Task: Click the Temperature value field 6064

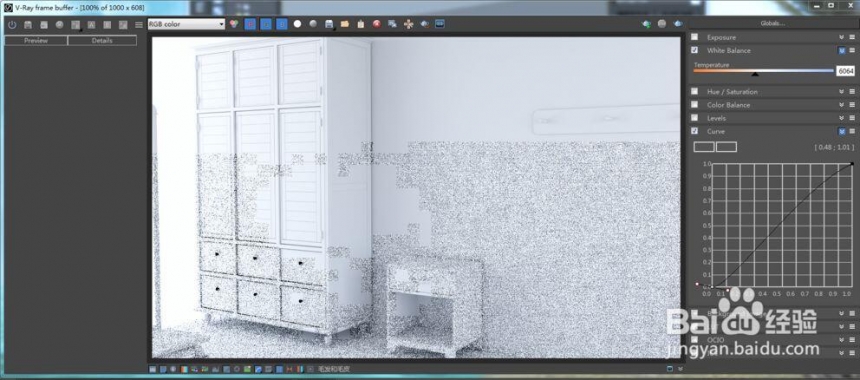Action: click(x=845, y=71)
